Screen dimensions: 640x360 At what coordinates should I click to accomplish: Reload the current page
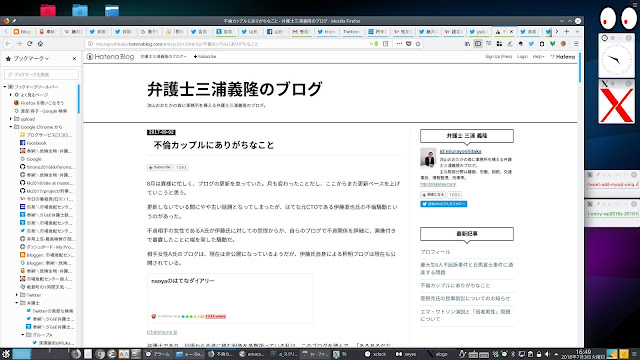29,44
